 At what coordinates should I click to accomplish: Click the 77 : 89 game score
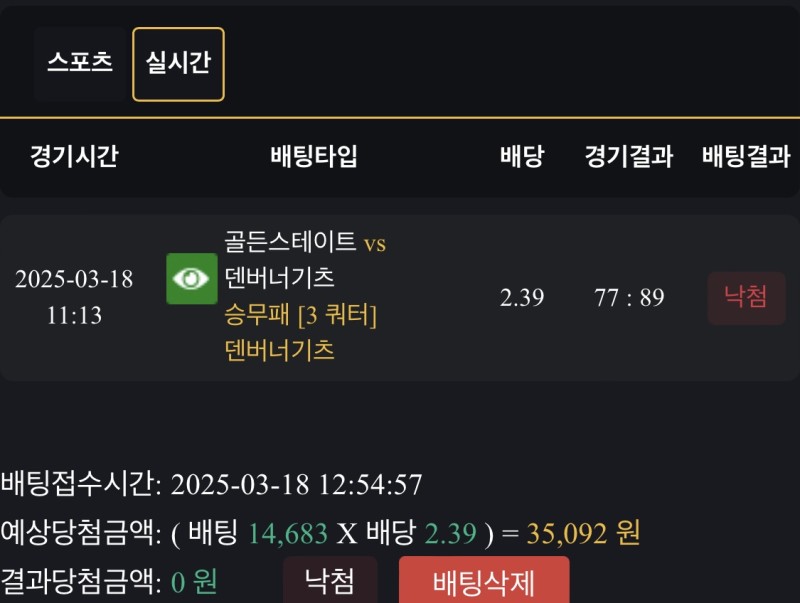(629, 298)
